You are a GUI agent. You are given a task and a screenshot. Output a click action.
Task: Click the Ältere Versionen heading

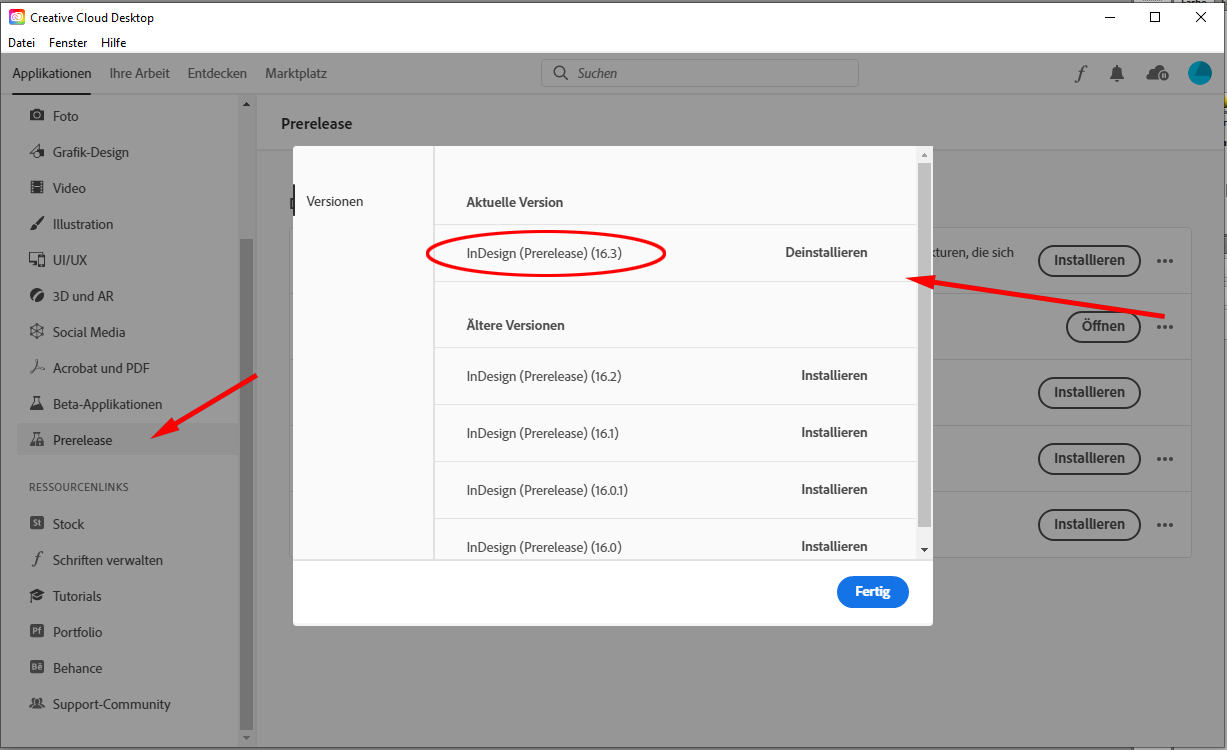[515, 325]
